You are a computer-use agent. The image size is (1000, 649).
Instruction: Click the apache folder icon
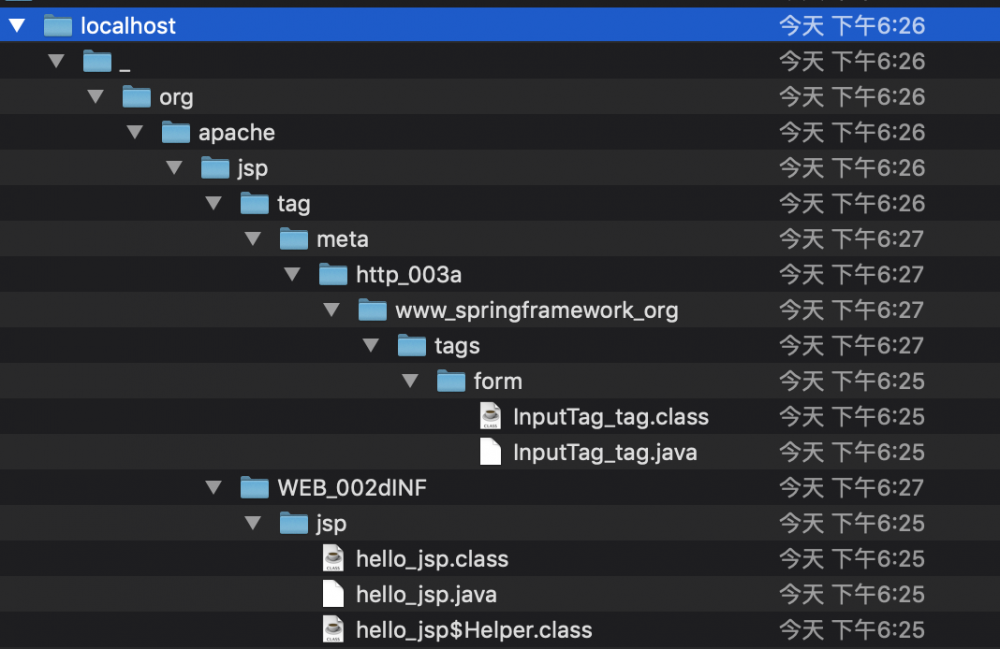tap(174, 132)
